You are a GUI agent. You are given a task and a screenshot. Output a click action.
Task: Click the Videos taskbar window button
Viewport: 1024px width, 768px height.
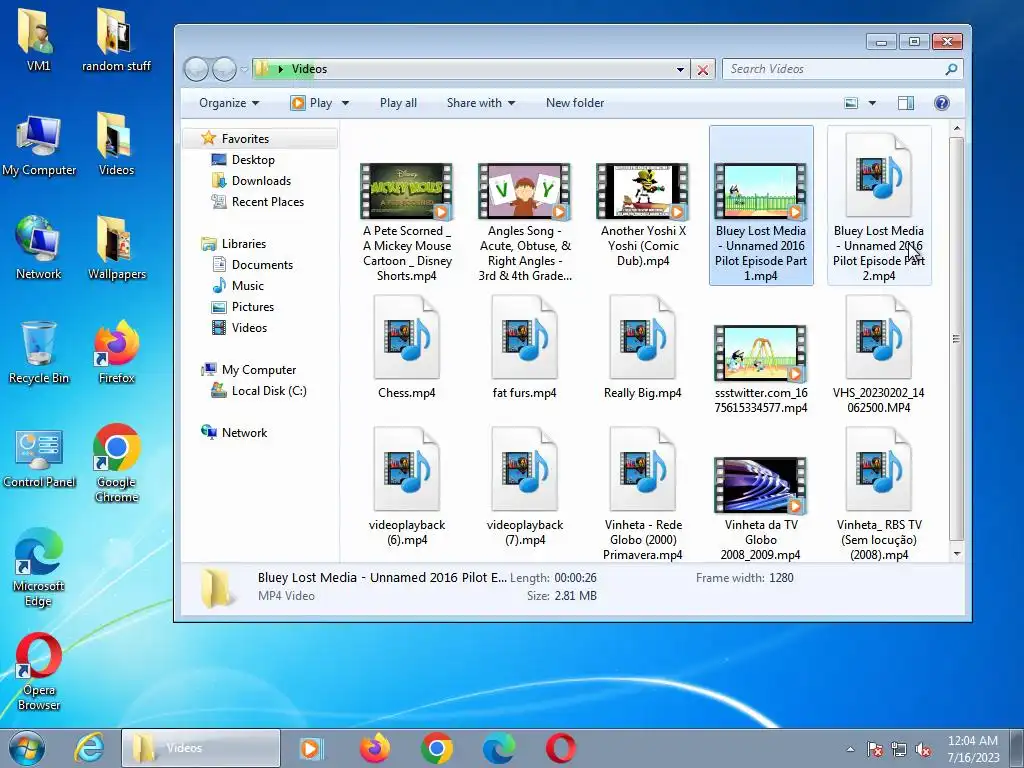[201, 748]
